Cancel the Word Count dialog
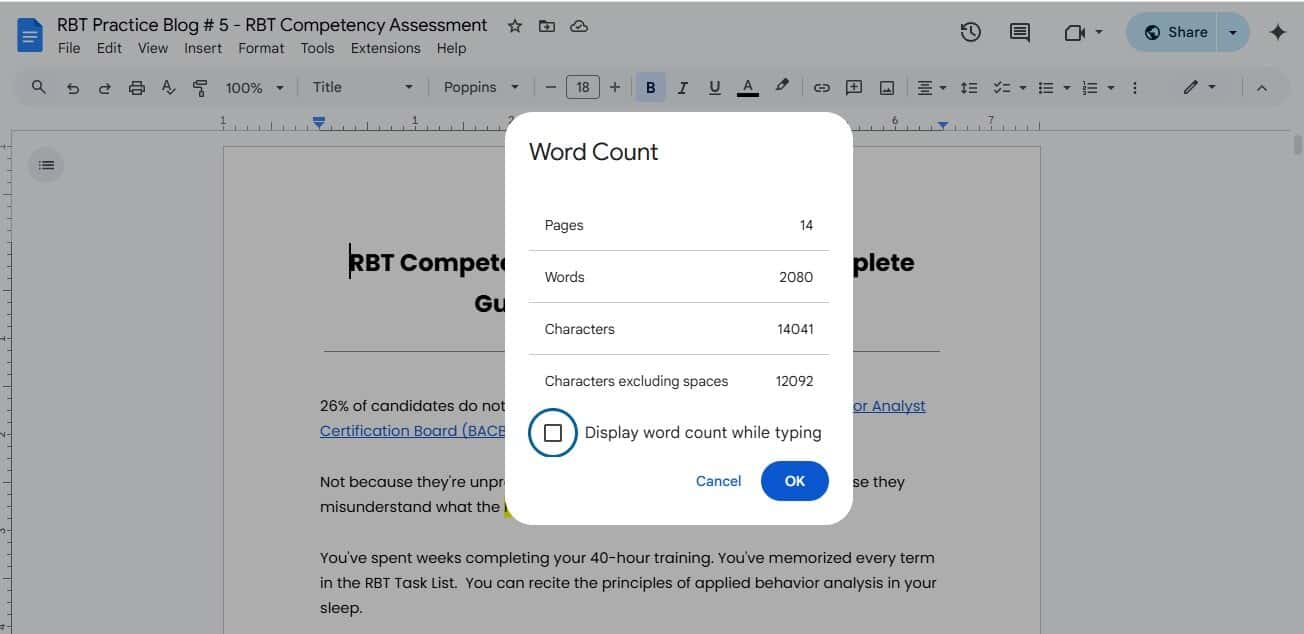 [718, 481]
